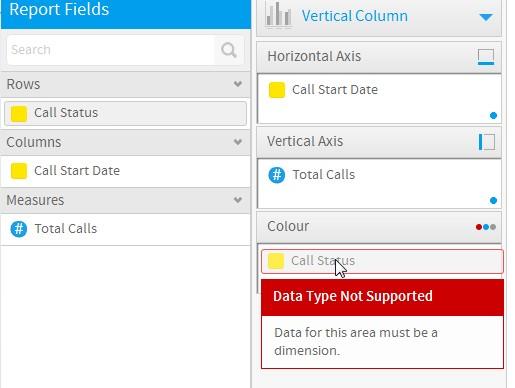515x388 pixels.
Task: Click the Horizontal Axis layout icon
Action: (x=486, y=57)
